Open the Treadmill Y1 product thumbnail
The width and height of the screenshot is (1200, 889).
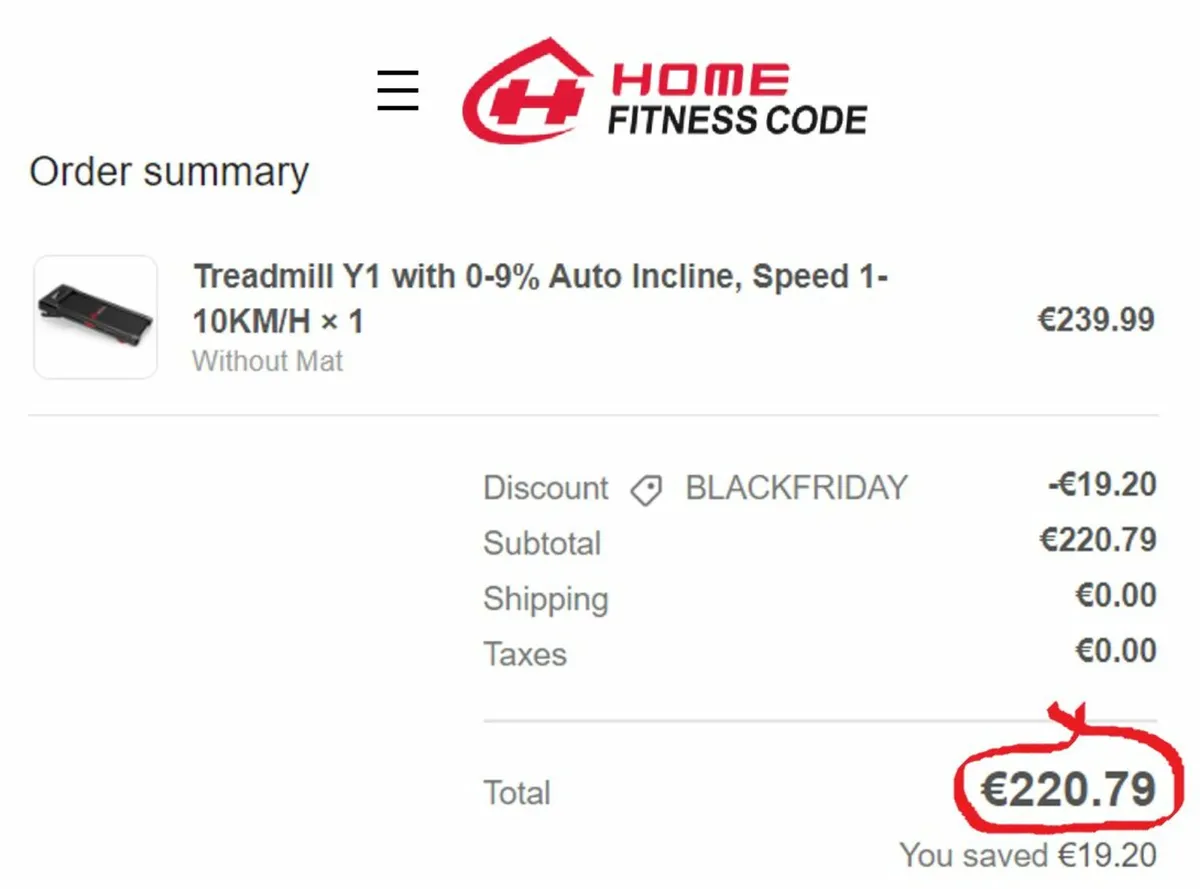(96, 317)
